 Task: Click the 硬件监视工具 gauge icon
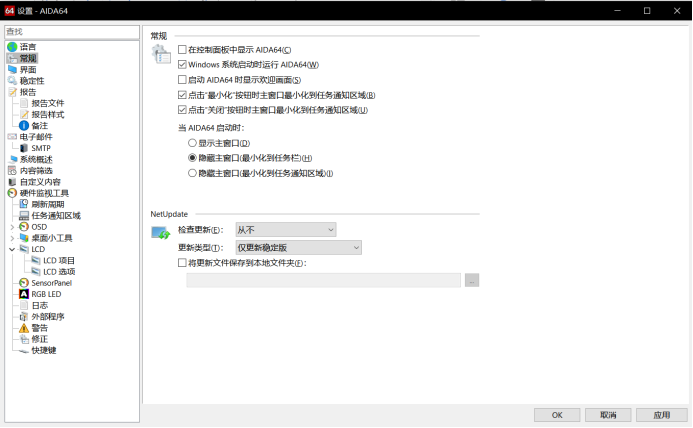click(12, 193)
